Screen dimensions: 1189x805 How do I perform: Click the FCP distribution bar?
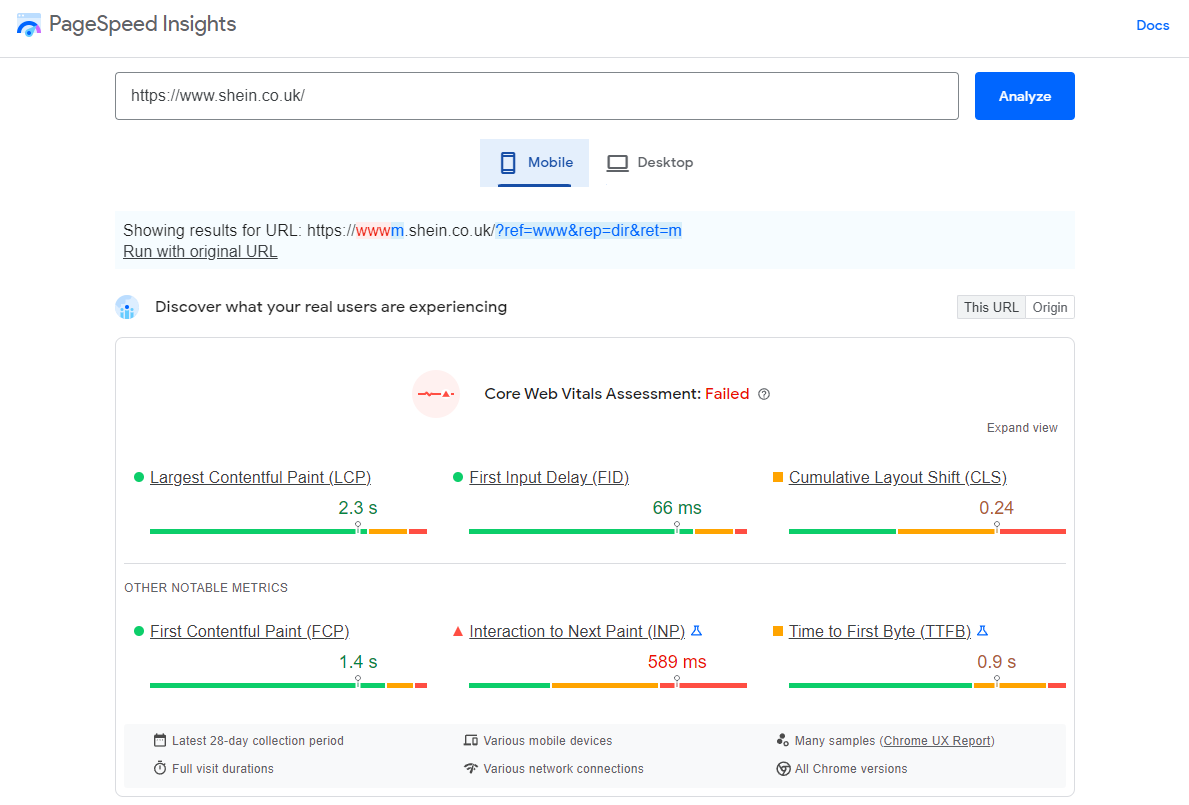tap(288, 685)
